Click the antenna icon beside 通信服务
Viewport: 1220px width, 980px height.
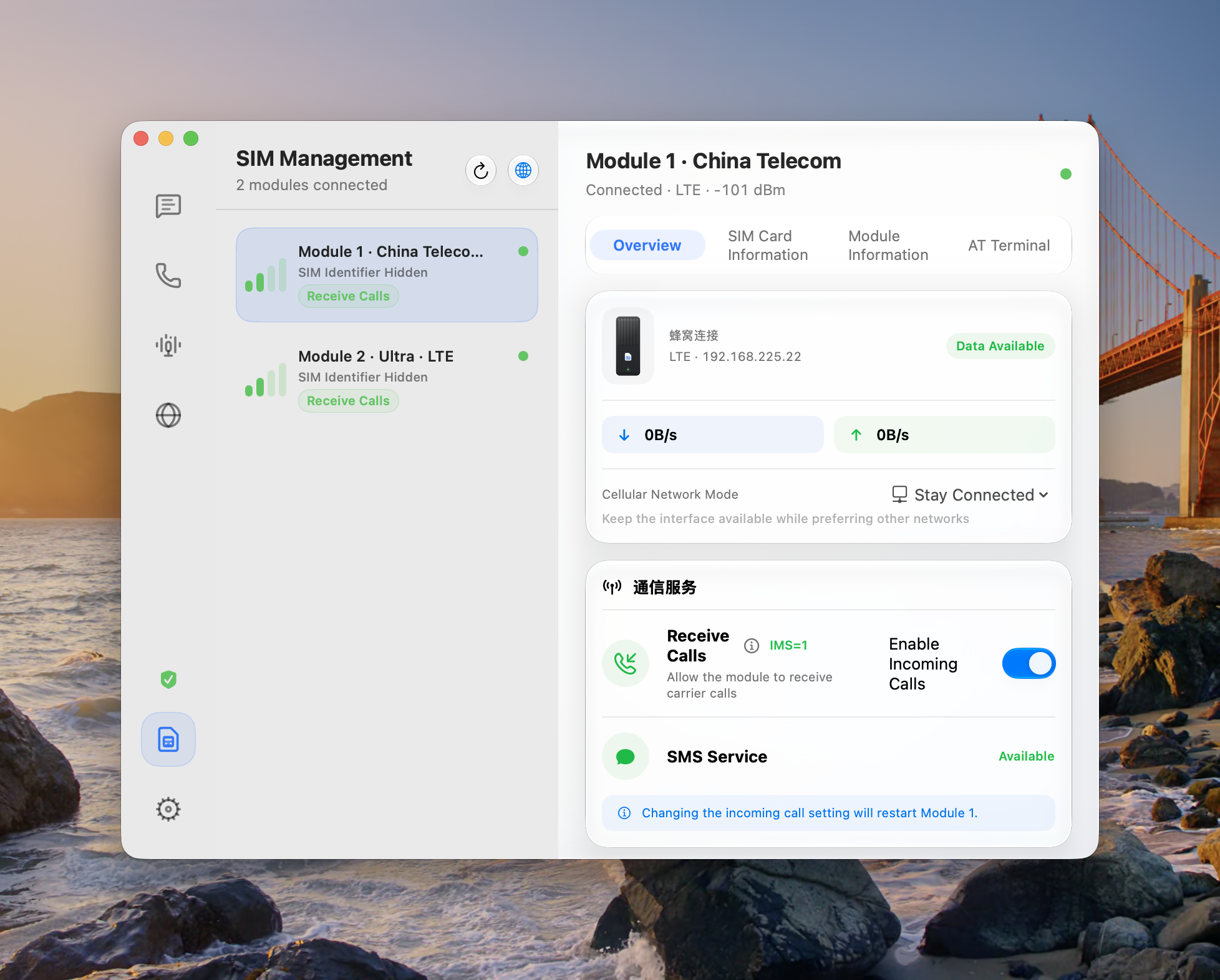coord(612,587)
